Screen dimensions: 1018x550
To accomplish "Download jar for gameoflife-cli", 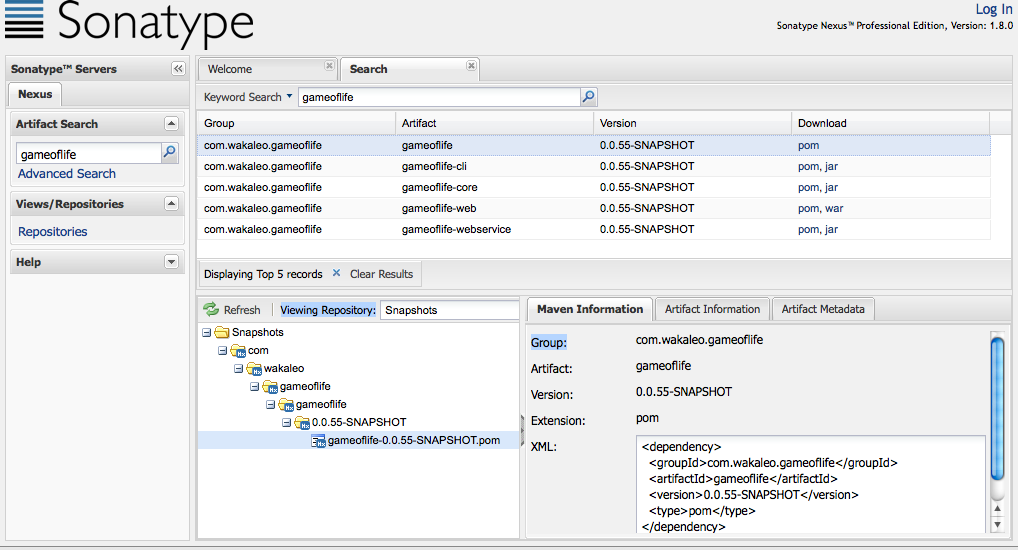I will point(832,166).
